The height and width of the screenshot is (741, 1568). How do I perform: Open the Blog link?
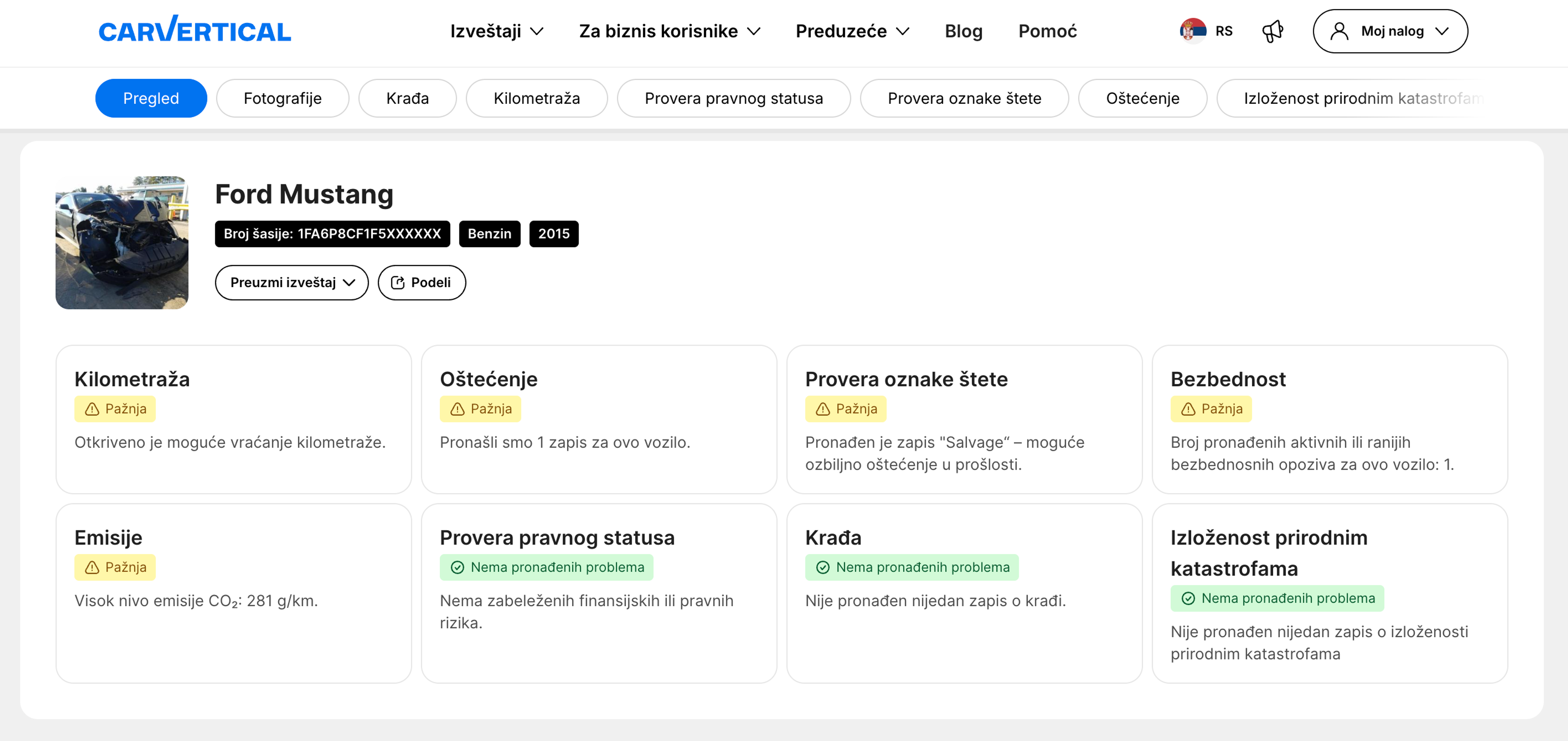[963, 31]
